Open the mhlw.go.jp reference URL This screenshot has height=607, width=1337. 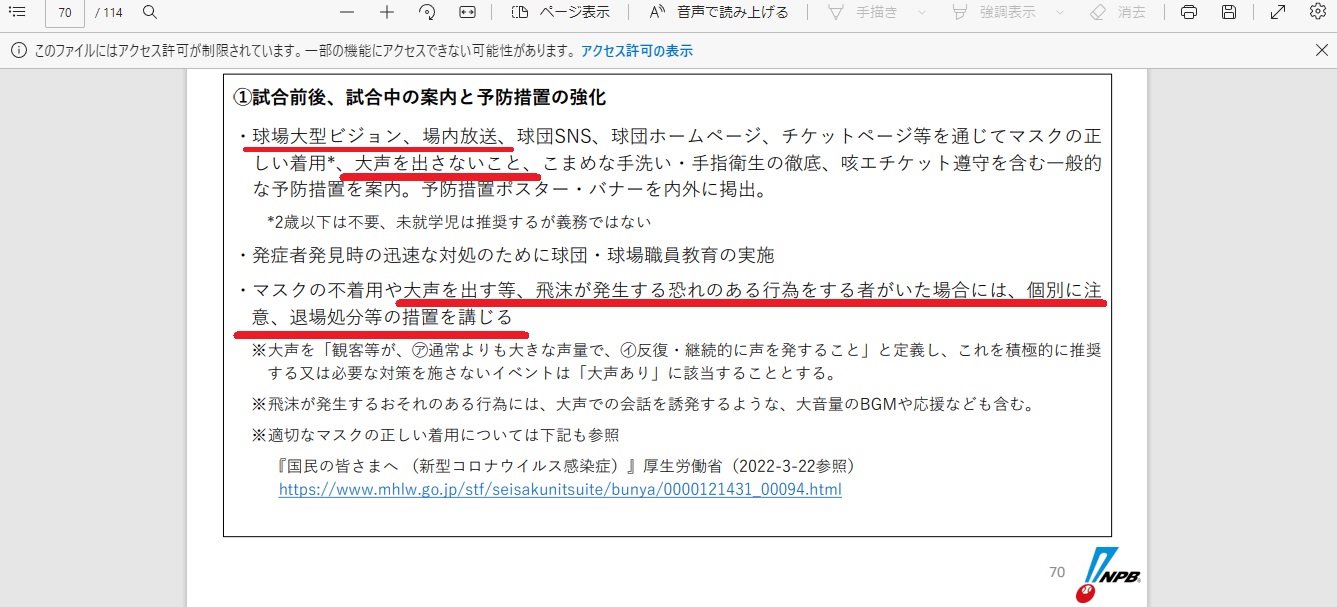560,490
